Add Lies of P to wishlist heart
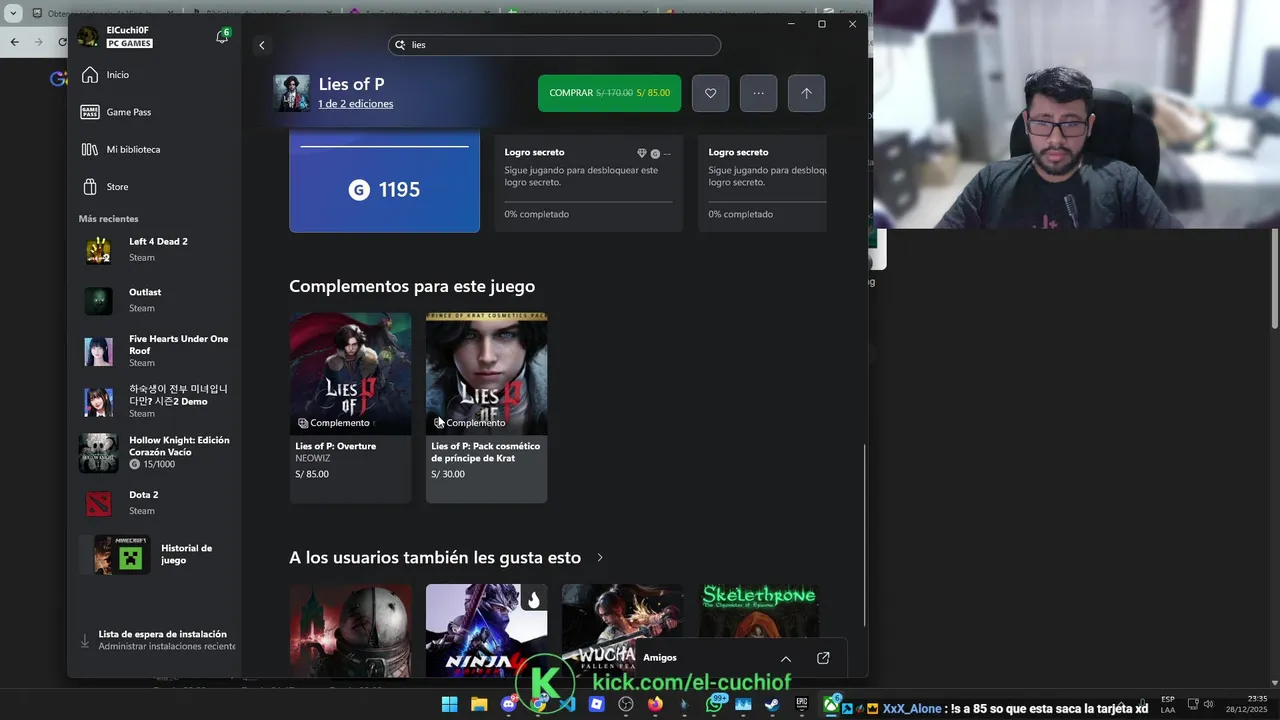 tap(710, 93)
